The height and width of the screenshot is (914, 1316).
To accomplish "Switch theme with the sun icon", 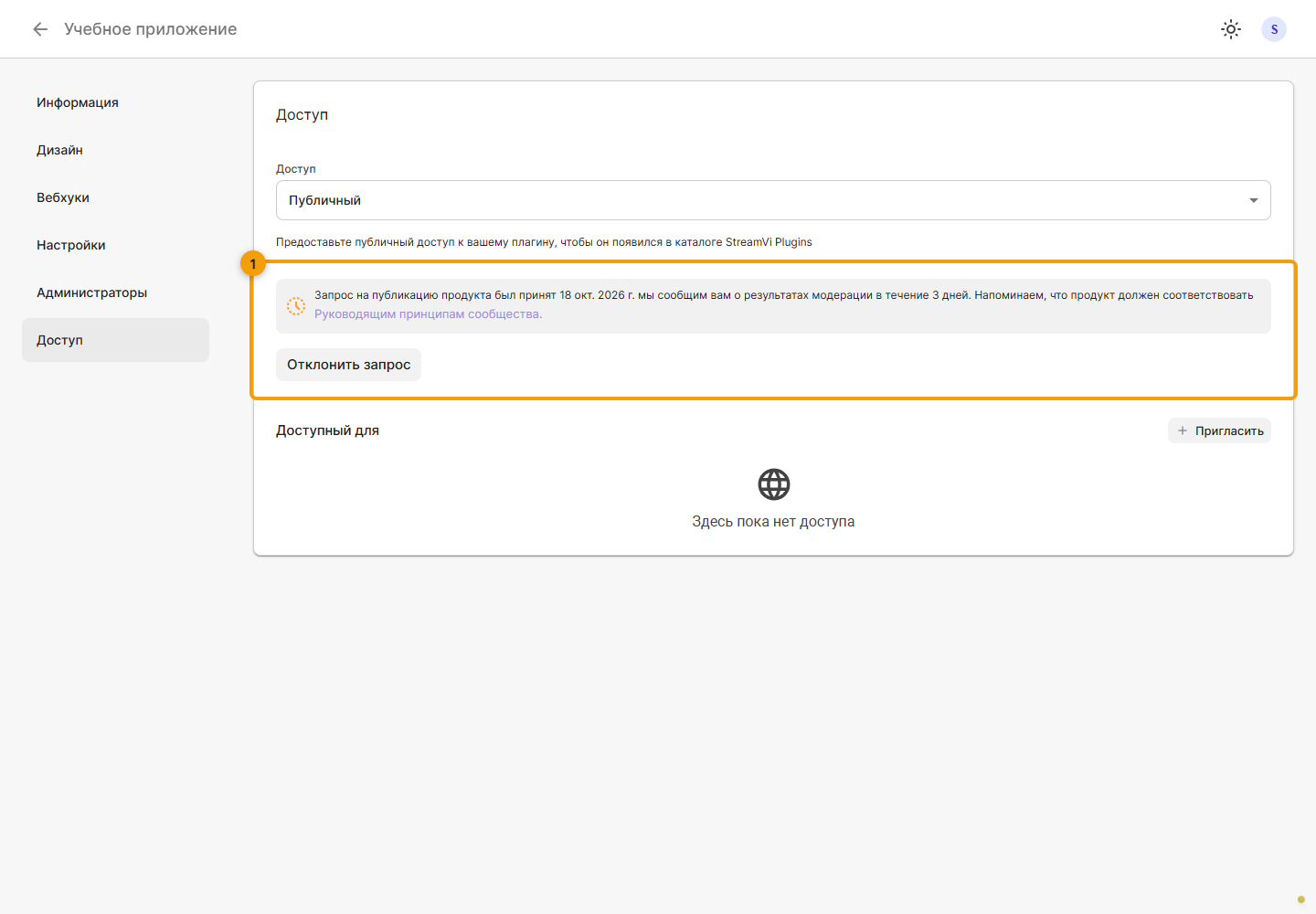I will click(1231, 29).
